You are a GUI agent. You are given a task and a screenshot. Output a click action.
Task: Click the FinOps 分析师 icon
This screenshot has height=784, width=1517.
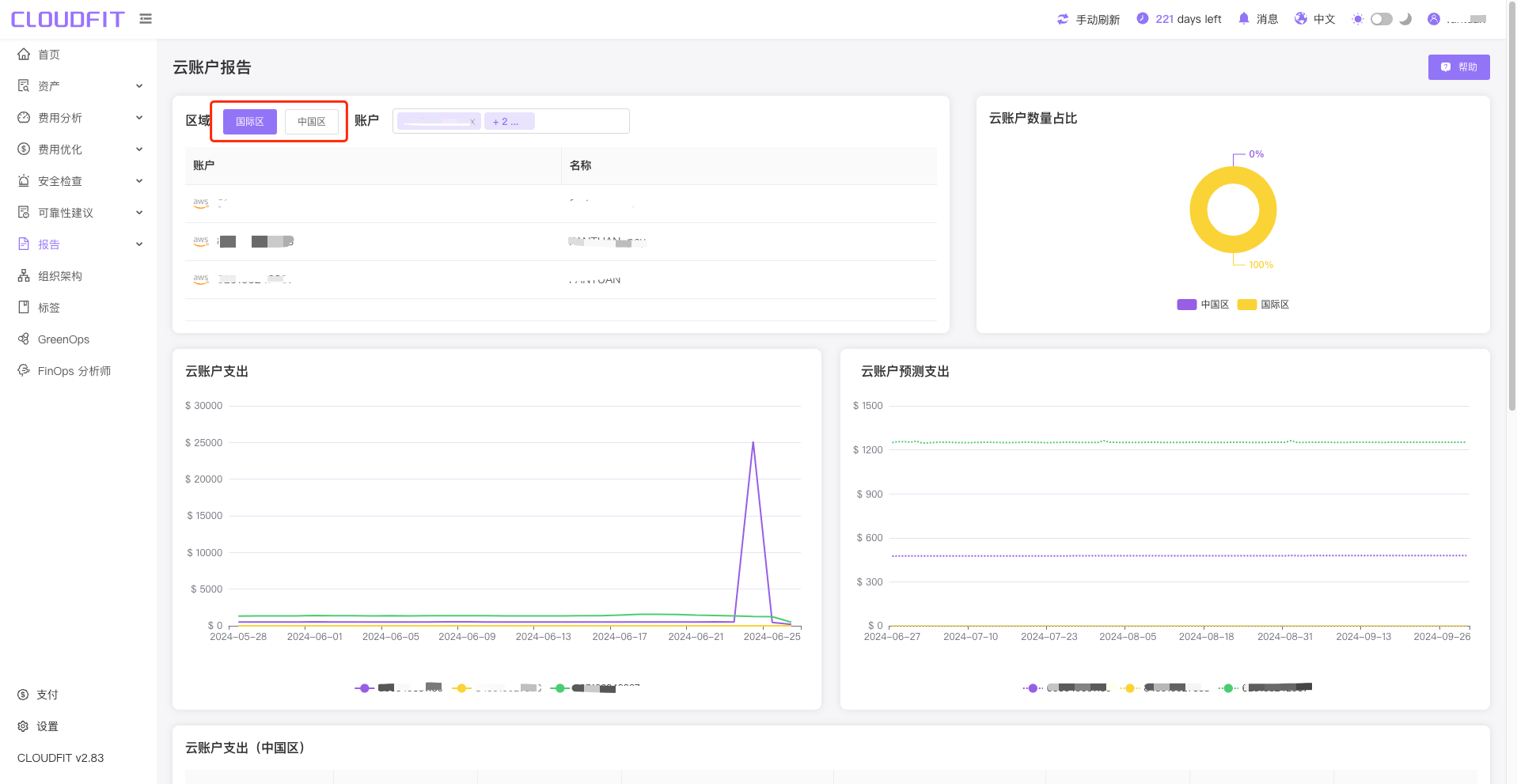point(24,370)
